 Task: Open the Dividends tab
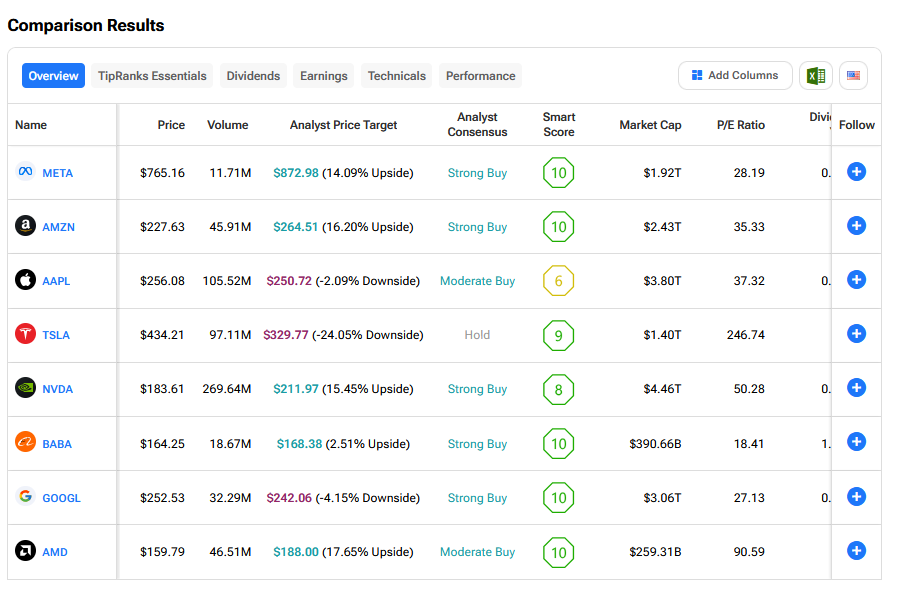[253, 76]
